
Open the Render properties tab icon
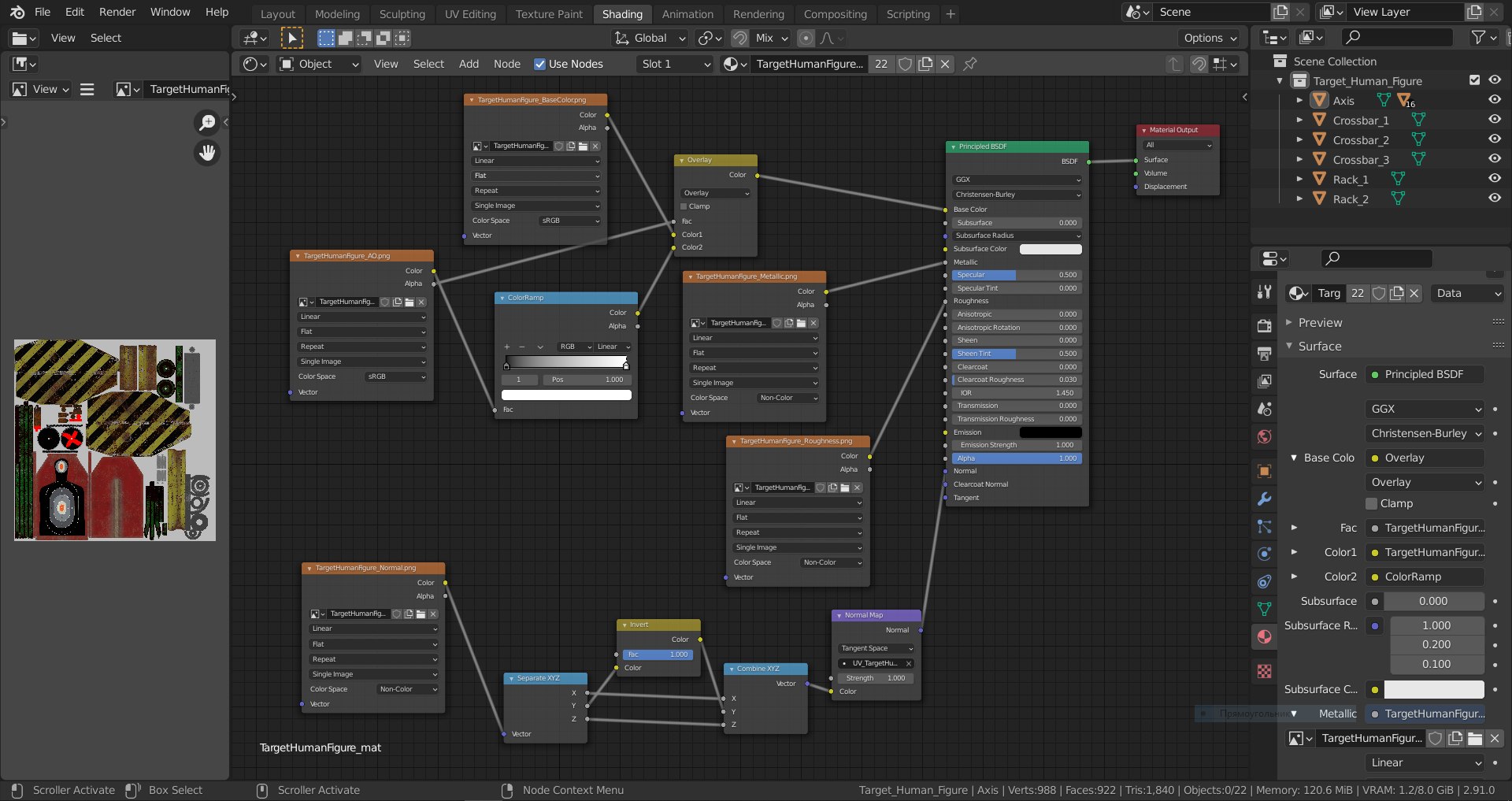click(x=1264, y=326)
